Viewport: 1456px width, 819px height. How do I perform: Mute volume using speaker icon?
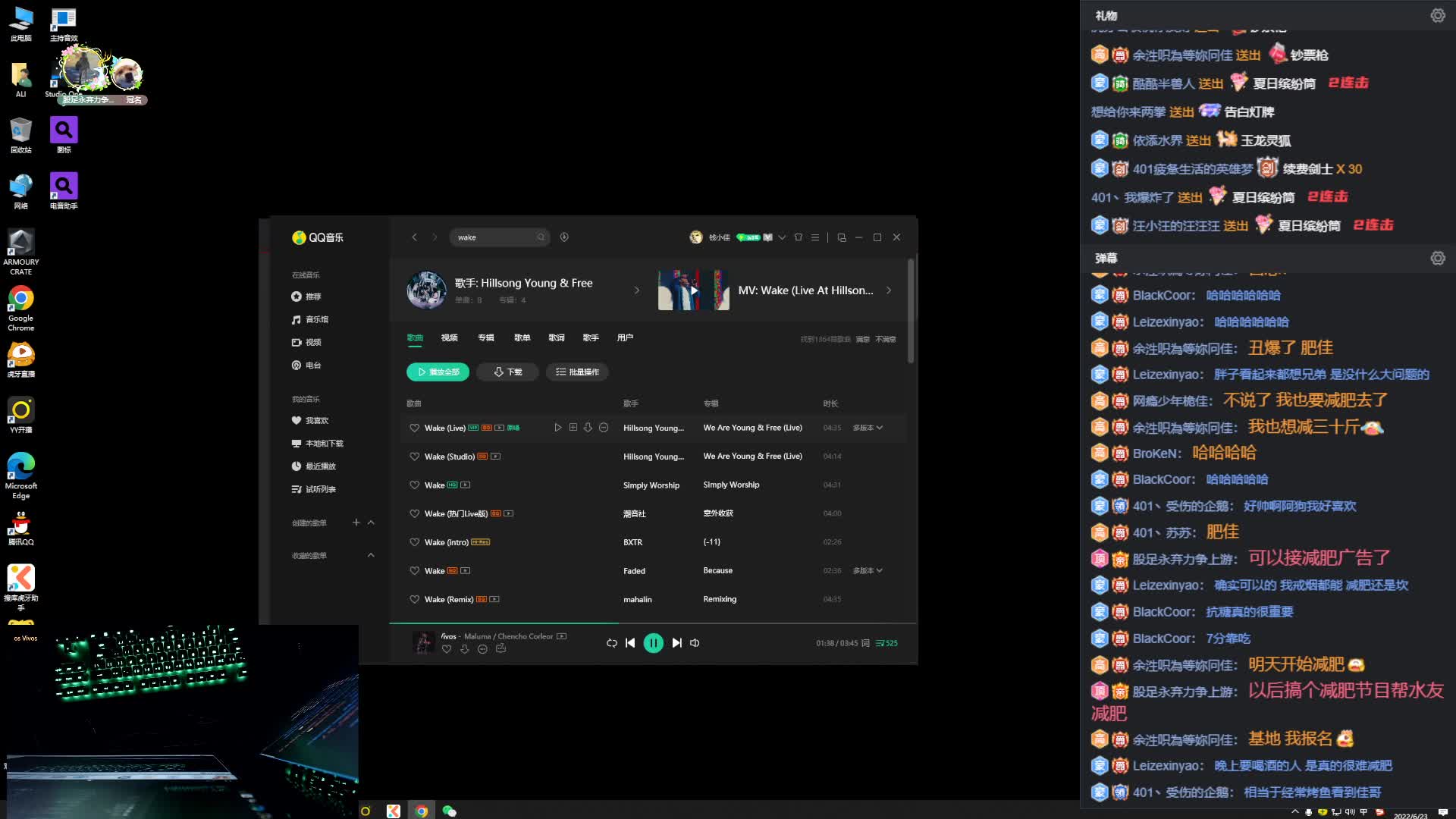[695, 643]
